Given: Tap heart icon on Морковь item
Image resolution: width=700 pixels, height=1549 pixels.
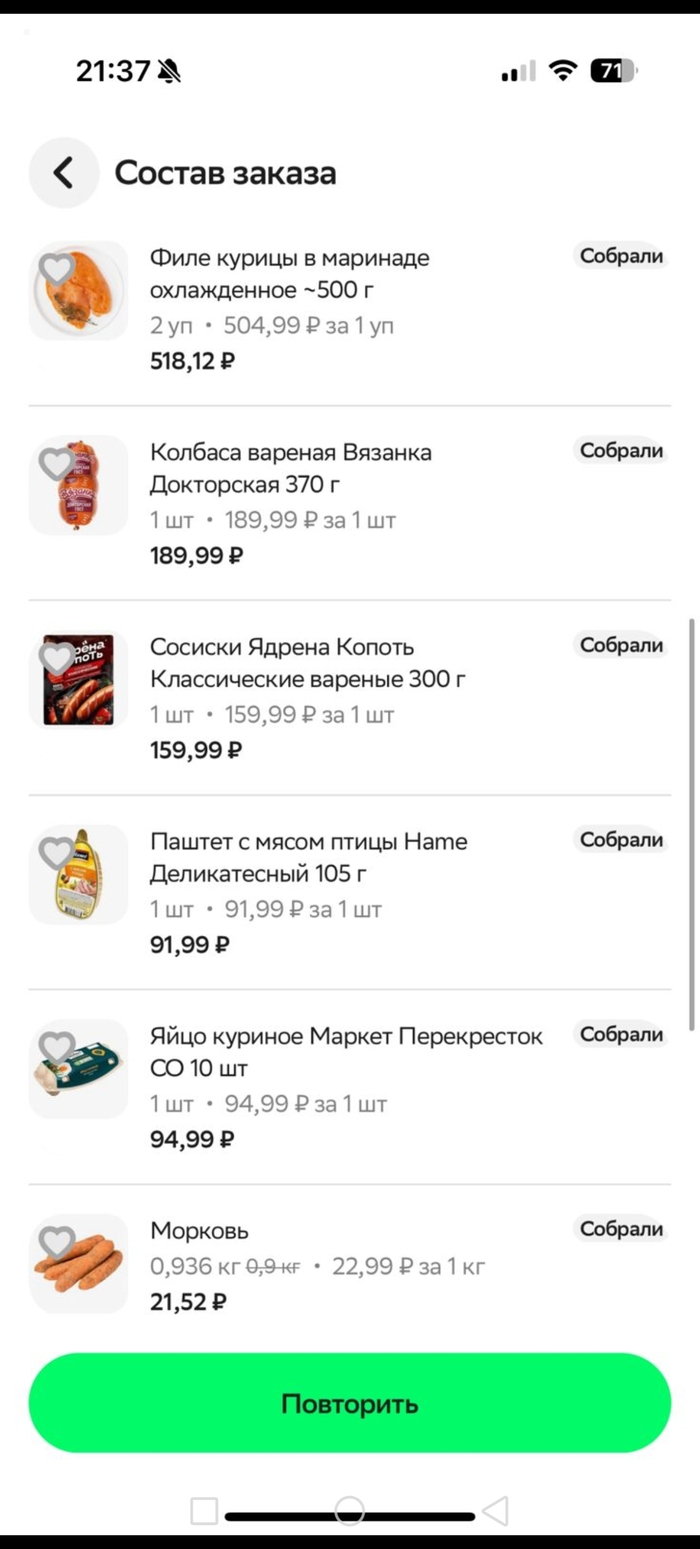Looking at the screenshot, I should 56,1242.
